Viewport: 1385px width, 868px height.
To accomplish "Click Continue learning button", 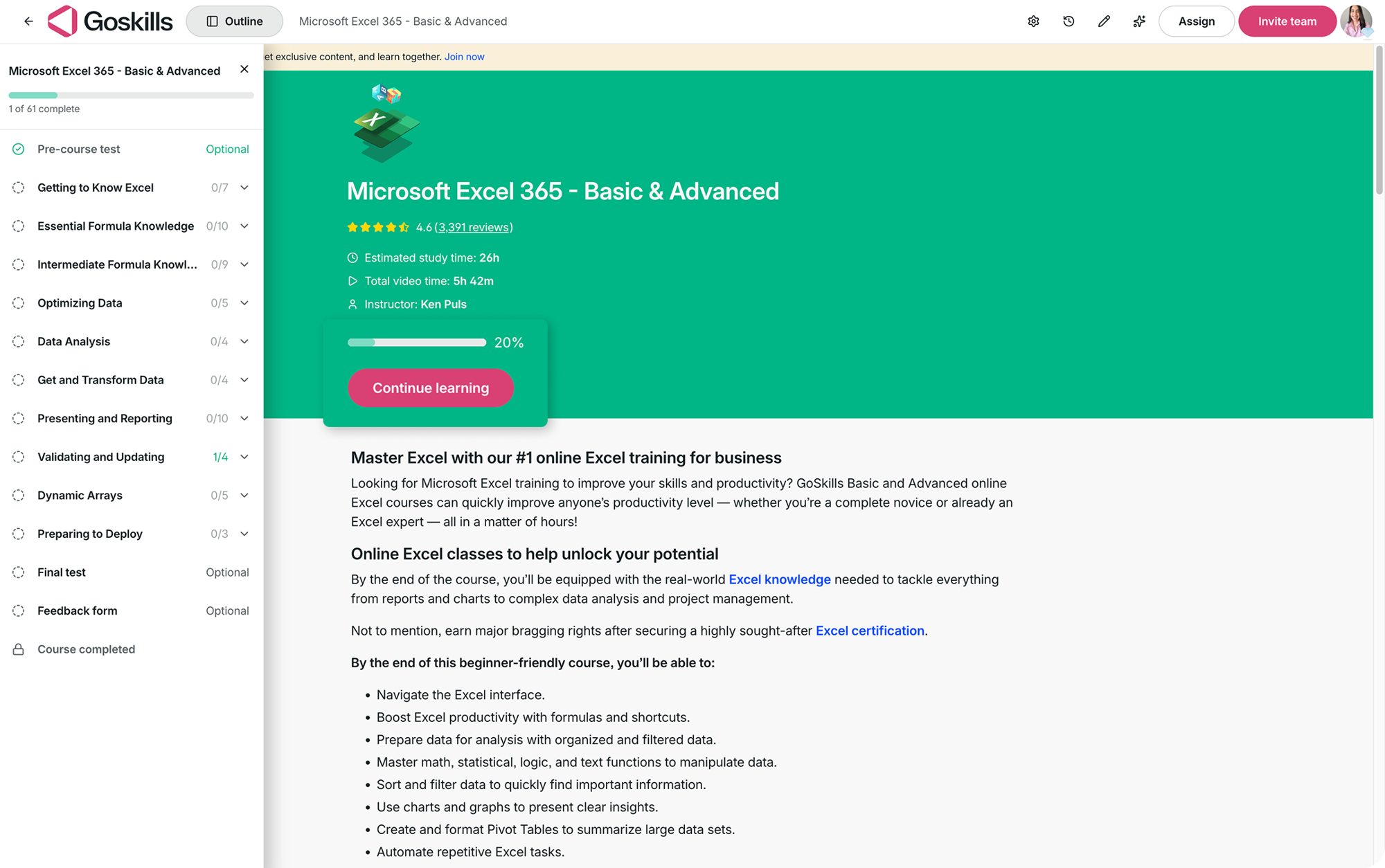I will click(x=431, y=388).
